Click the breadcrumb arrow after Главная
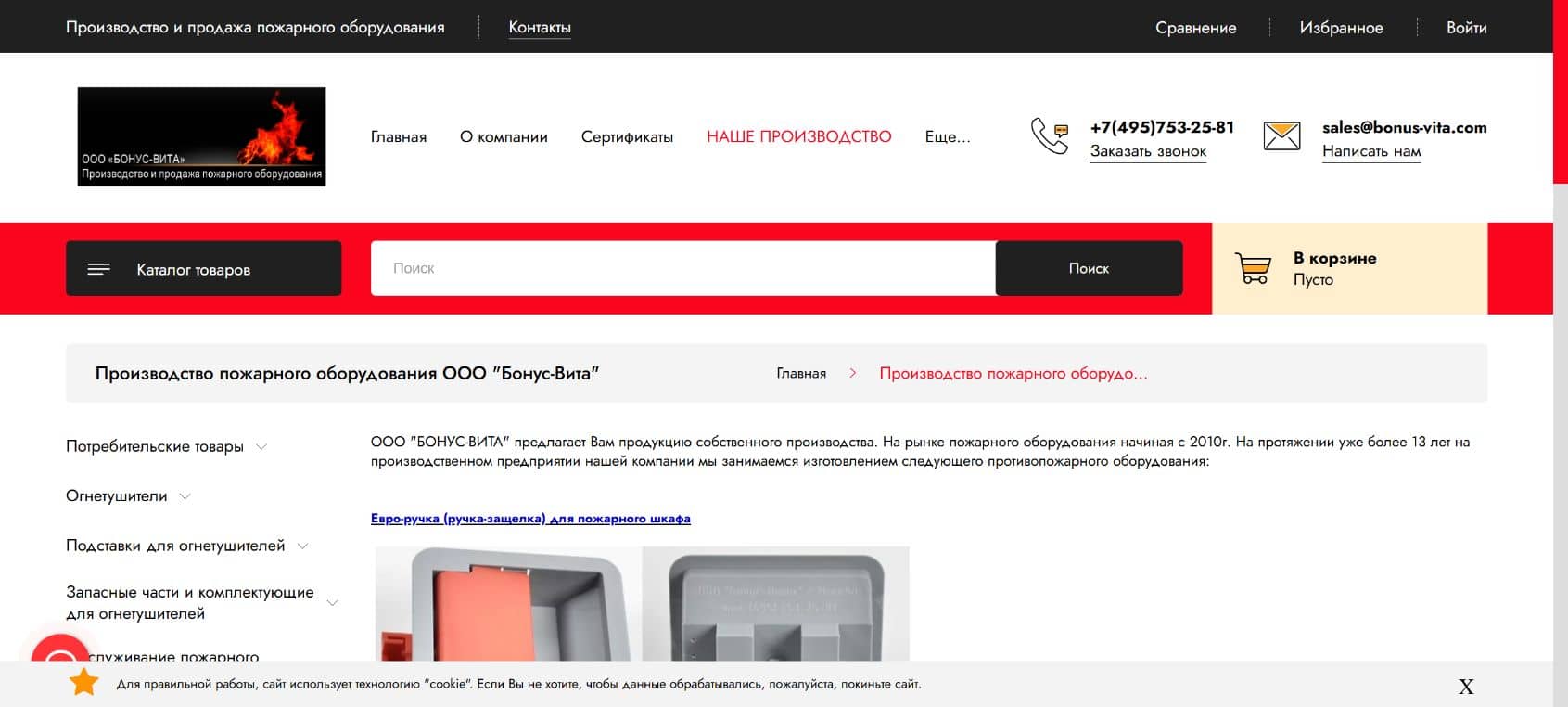The image size is (1568, 707). click(852, 373)
